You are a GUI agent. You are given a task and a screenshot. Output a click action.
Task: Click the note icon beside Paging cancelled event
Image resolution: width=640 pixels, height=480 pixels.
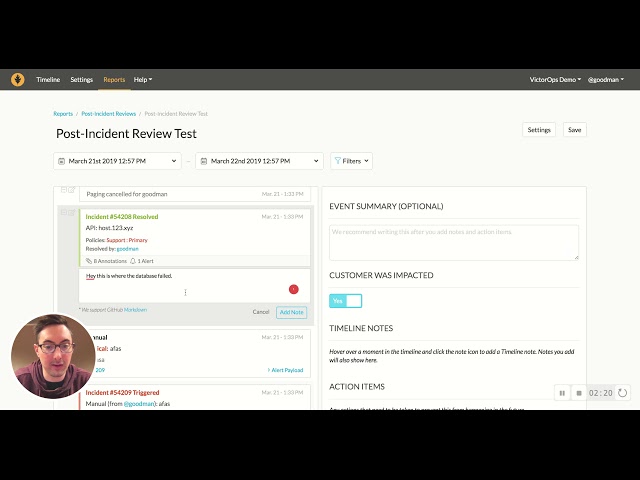(72, 189)
